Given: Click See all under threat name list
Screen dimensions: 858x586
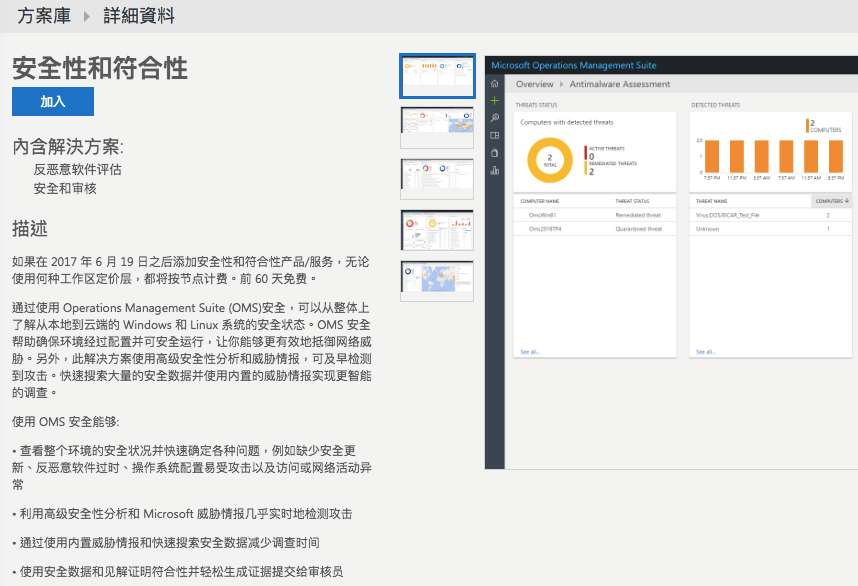Looking at the screenshot, I should coord(705,352).
